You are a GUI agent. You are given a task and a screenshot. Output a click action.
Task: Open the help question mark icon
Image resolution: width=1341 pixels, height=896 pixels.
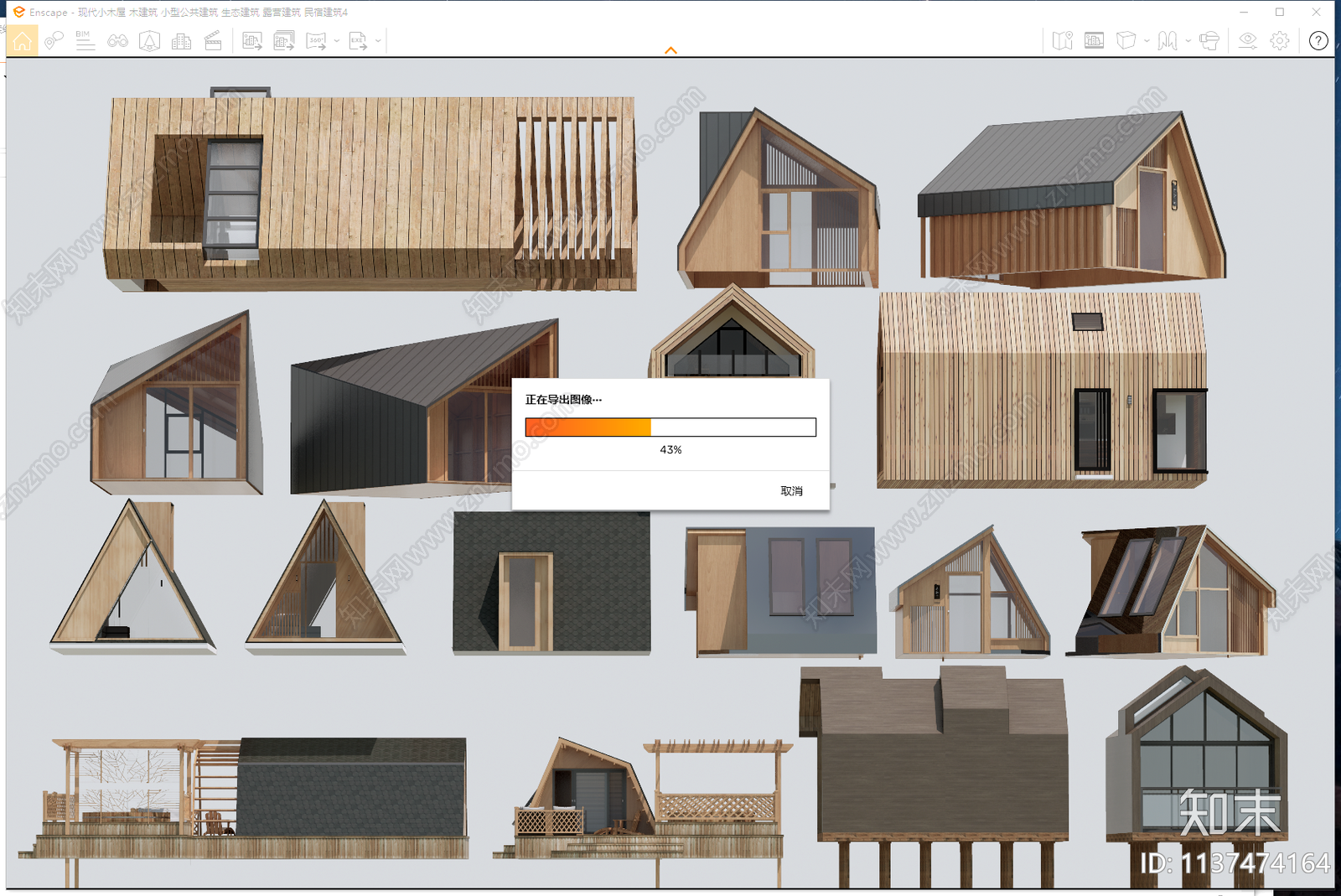pyautogui.click(x=1318, y=40)
